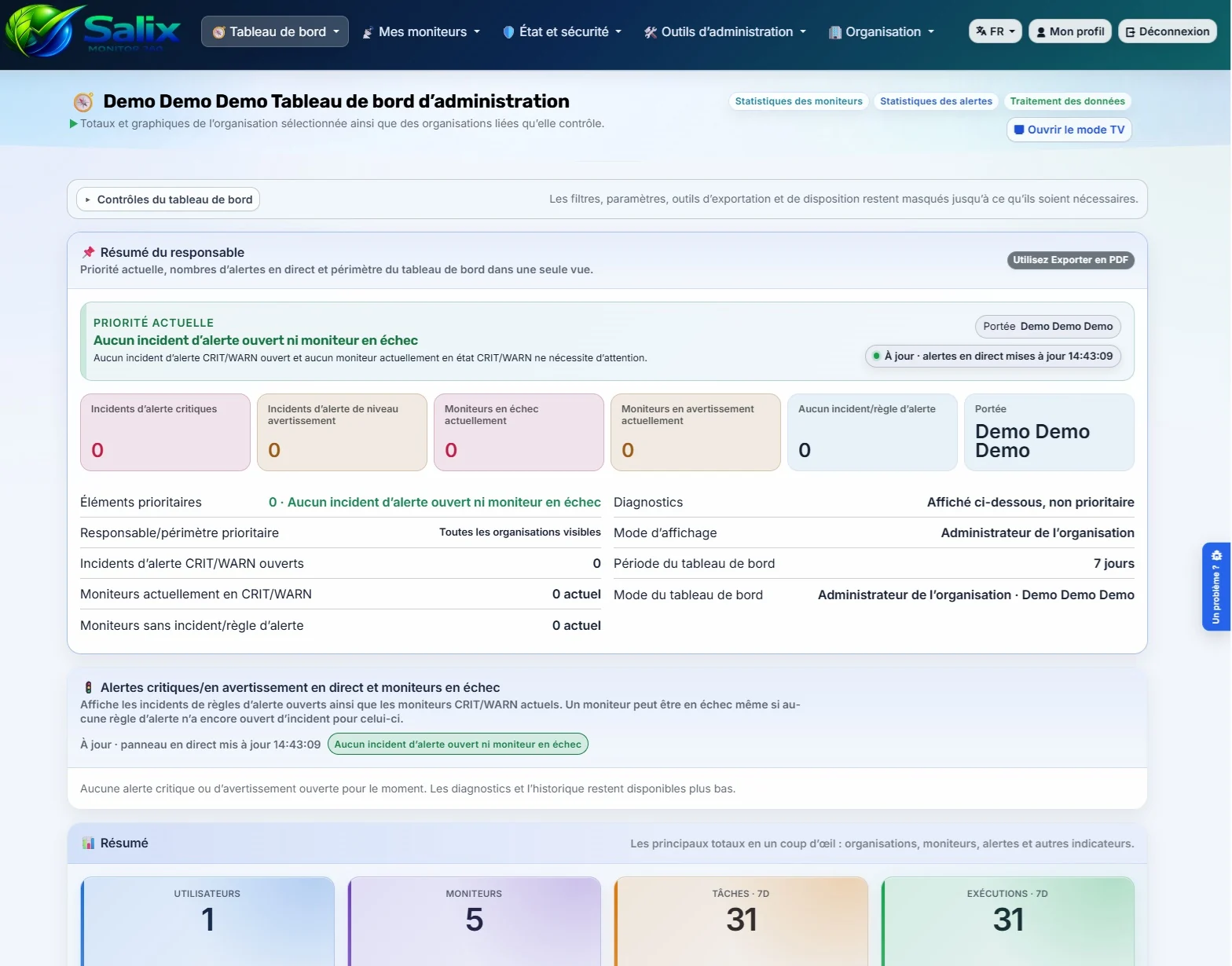This screenshot has width=1232, height=966.
Task: Open Mon profil
Action: (1070, 31)
